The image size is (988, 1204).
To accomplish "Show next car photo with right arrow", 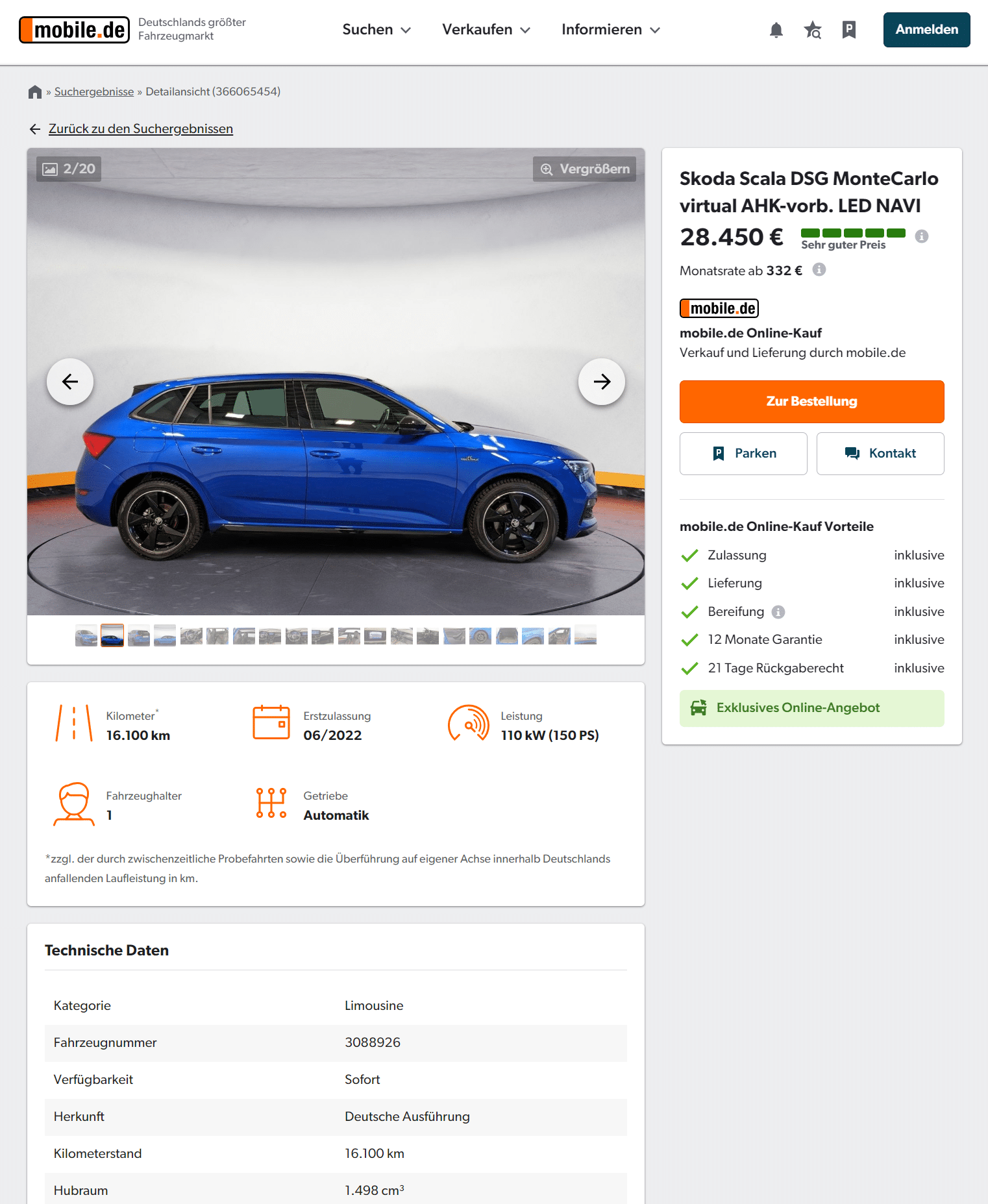I will point(601,382).
